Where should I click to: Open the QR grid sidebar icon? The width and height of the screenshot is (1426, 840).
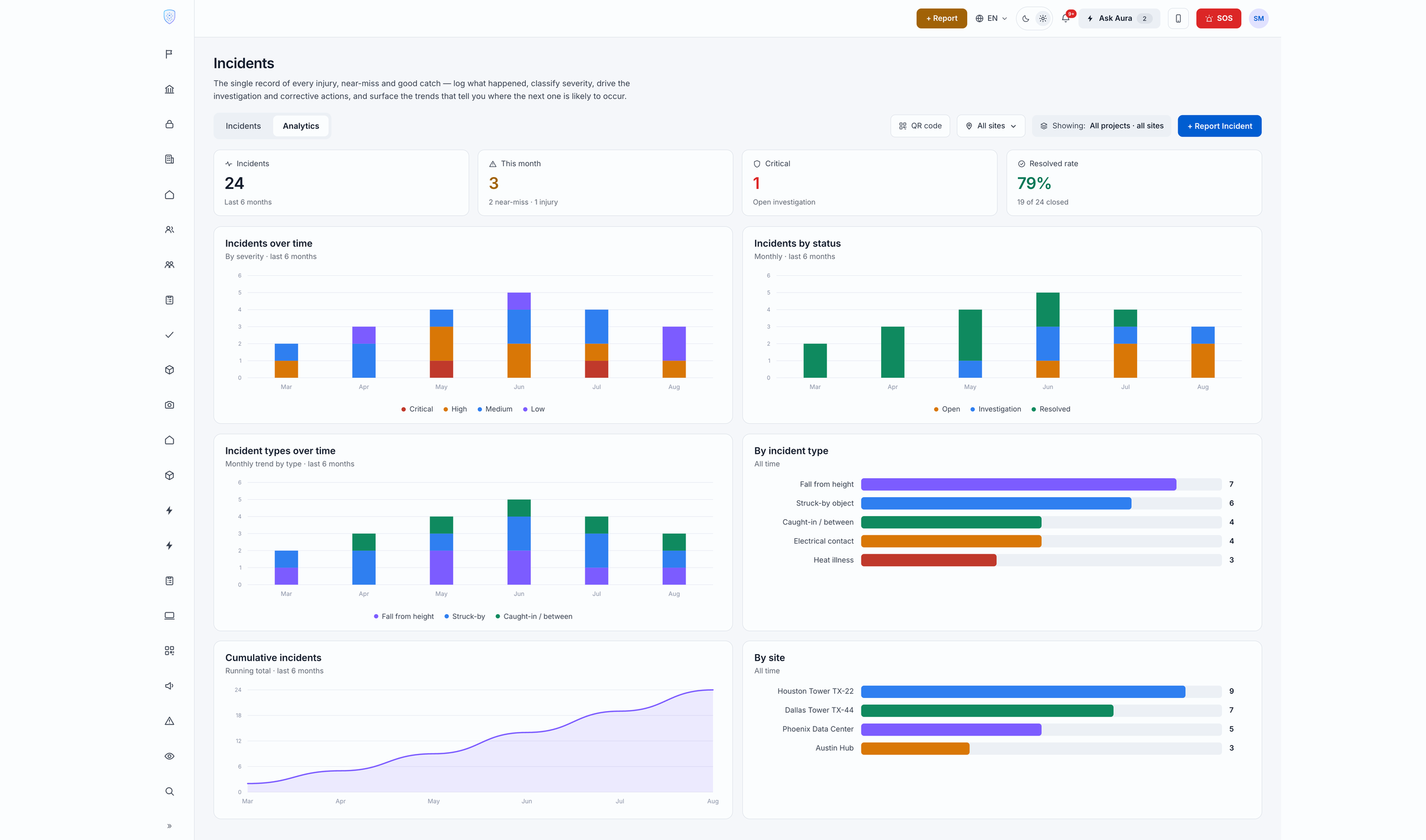click(169, 650)
